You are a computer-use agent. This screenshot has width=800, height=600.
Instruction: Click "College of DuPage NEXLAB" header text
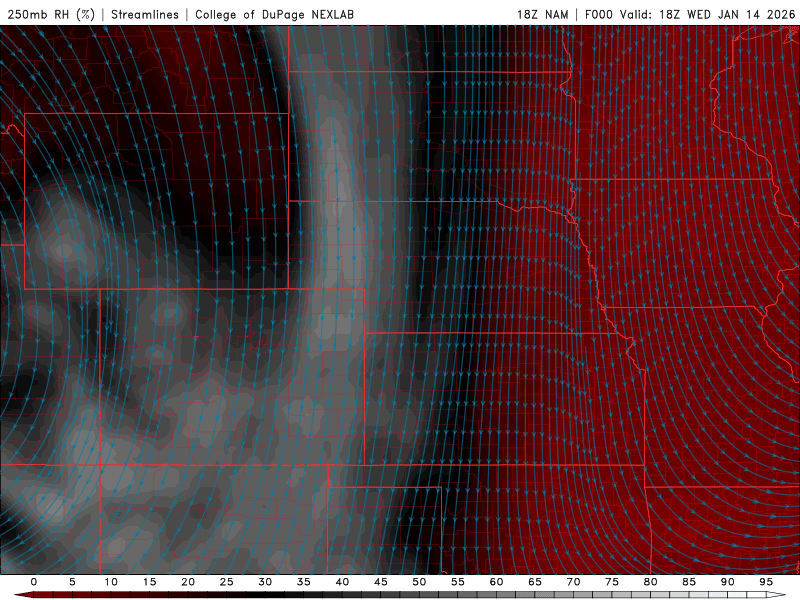coord(274,14)
